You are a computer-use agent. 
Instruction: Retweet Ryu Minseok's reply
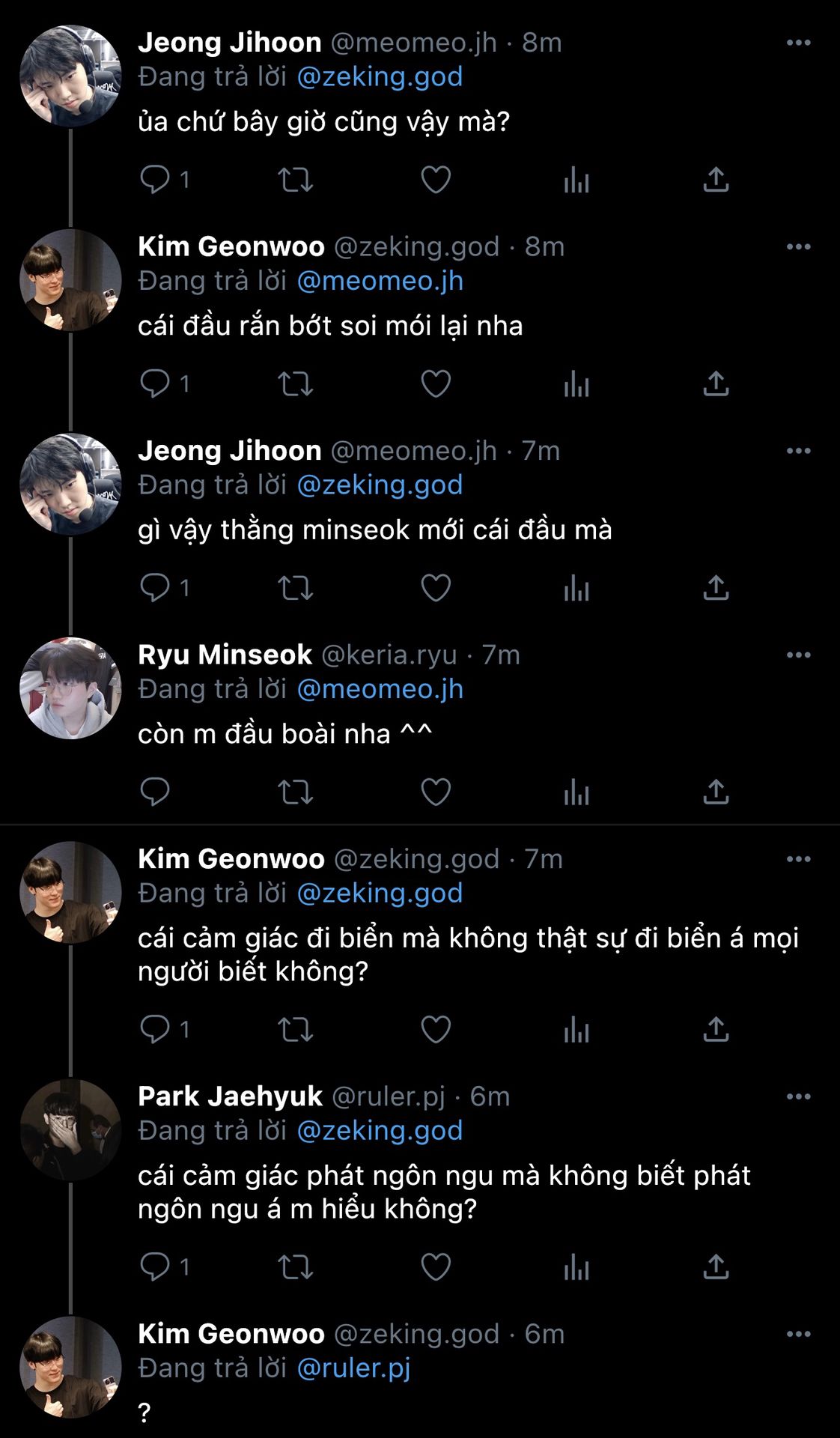pyautogui.click(x=295, y=792)
